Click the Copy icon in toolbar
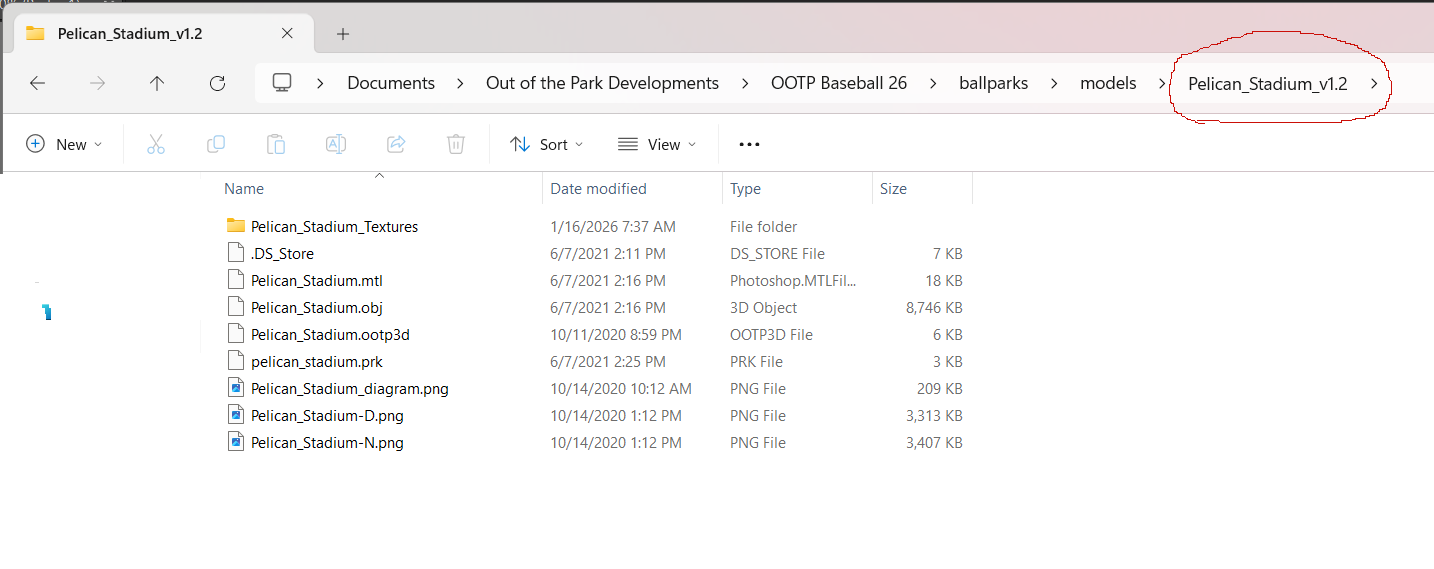 [x=215, y=144]
